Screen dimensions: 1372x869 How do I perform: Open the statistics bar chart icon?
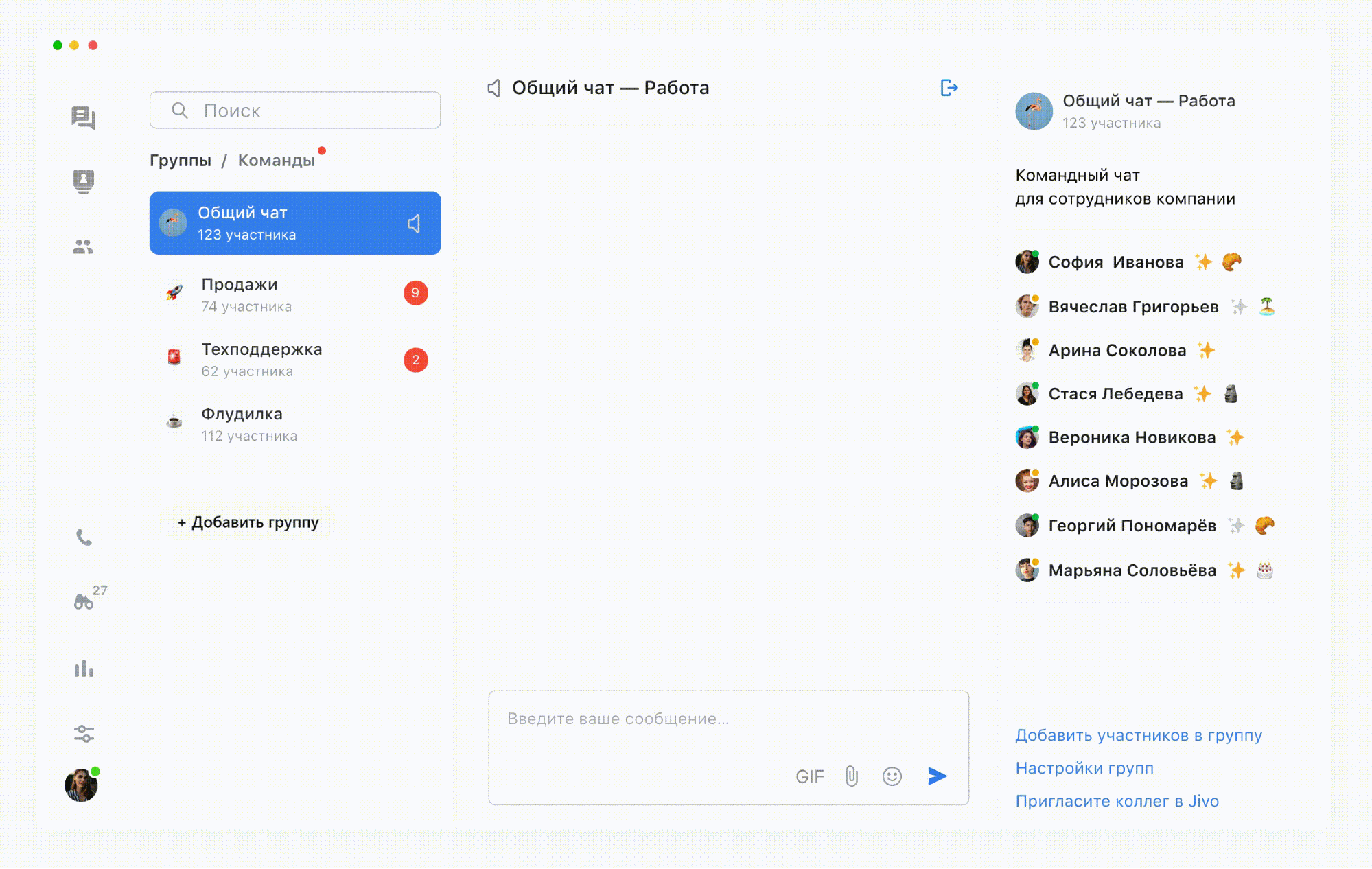tap(84, 669)
